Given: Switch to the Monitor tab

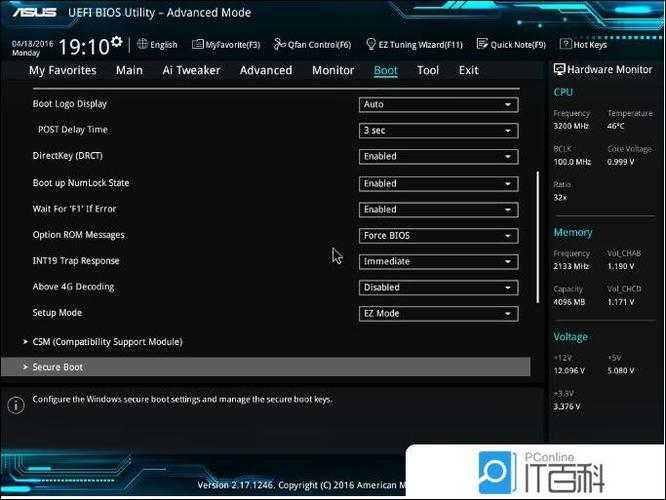Looking at the screenshot, I should point(333,70).
